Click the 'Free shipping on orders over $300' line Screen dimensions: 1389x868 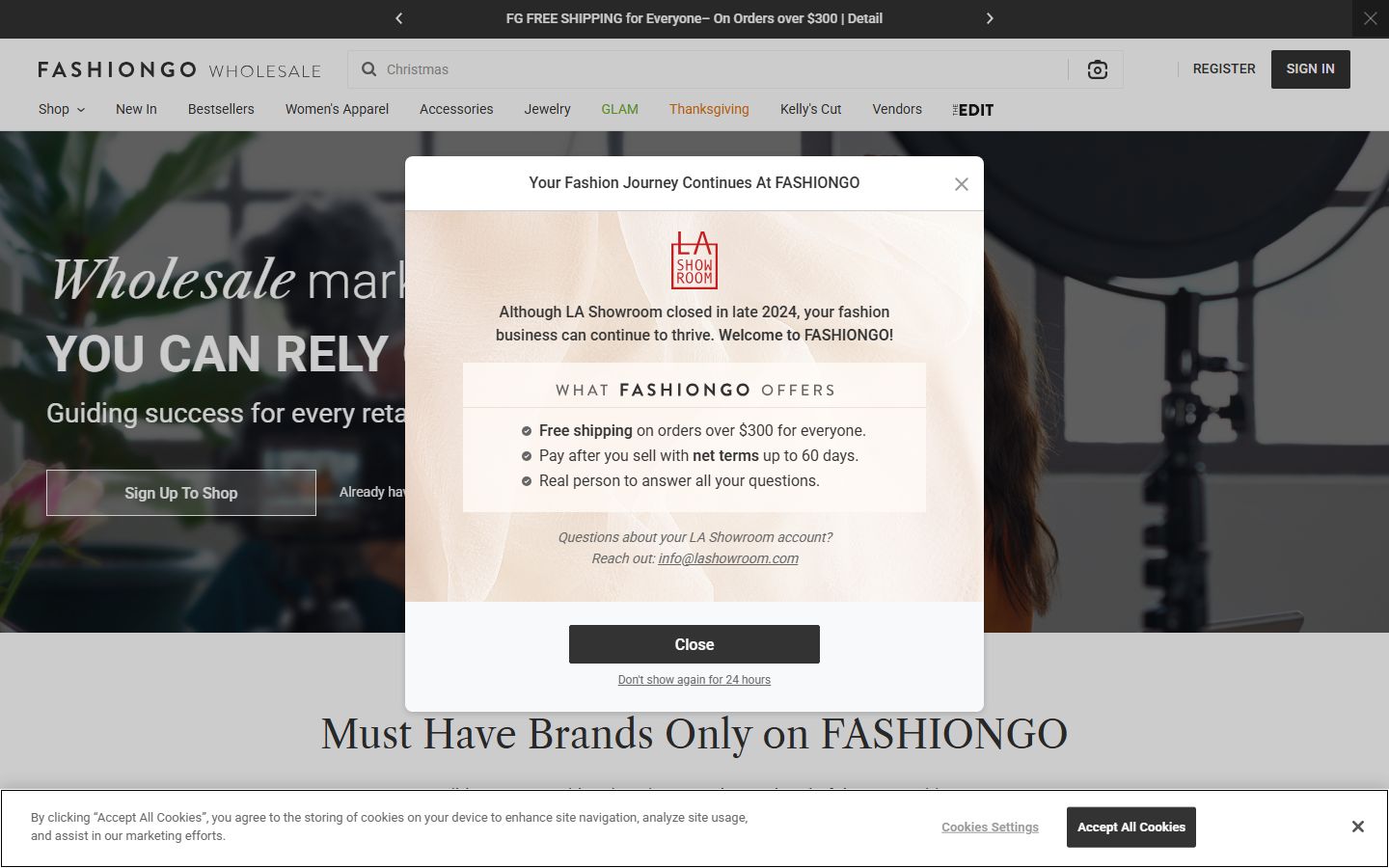tap(702, 431)
